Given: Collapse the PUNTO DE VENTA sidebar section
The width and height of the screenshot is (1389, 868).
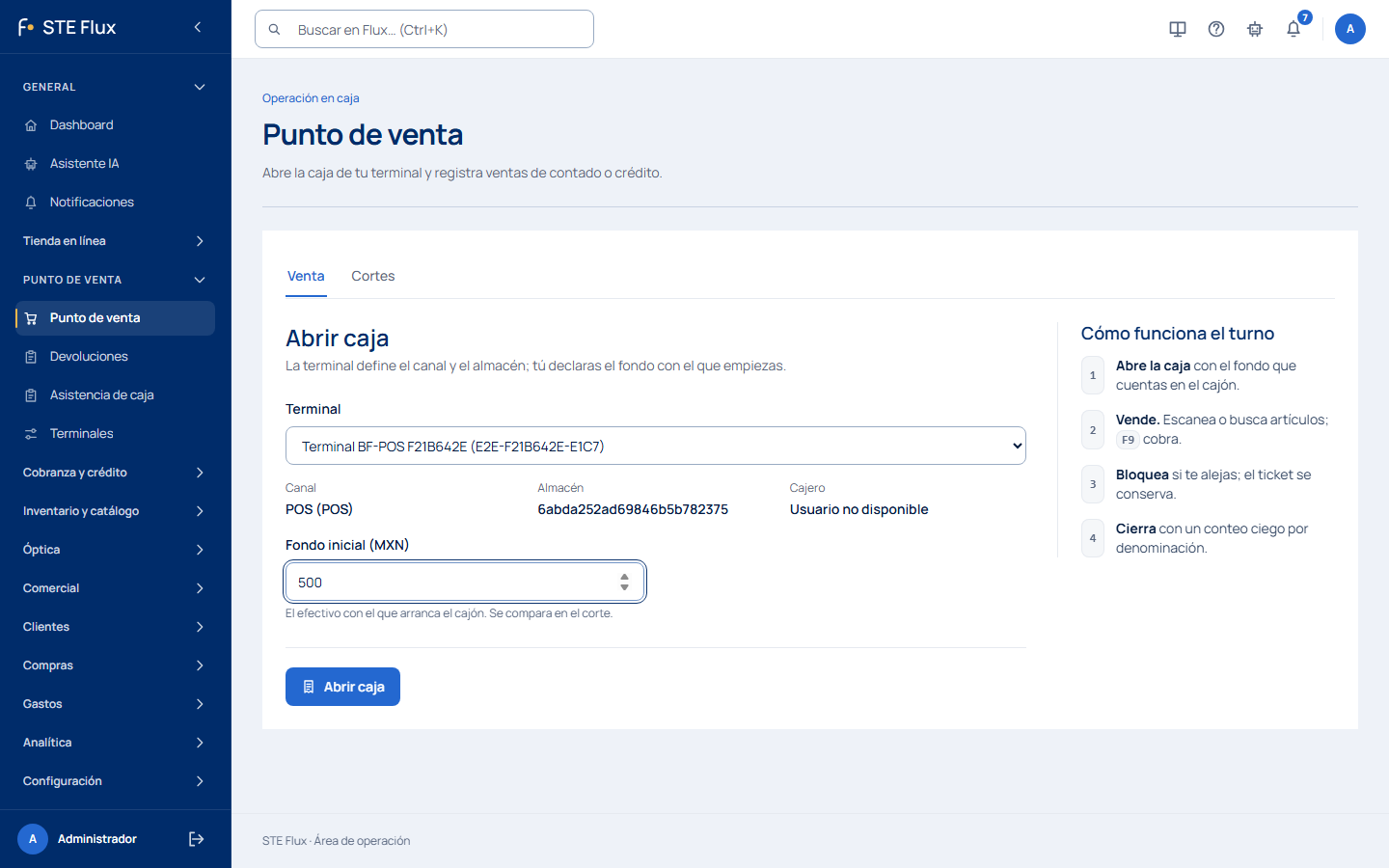Looking at the screenshot, I should point(116,280).
